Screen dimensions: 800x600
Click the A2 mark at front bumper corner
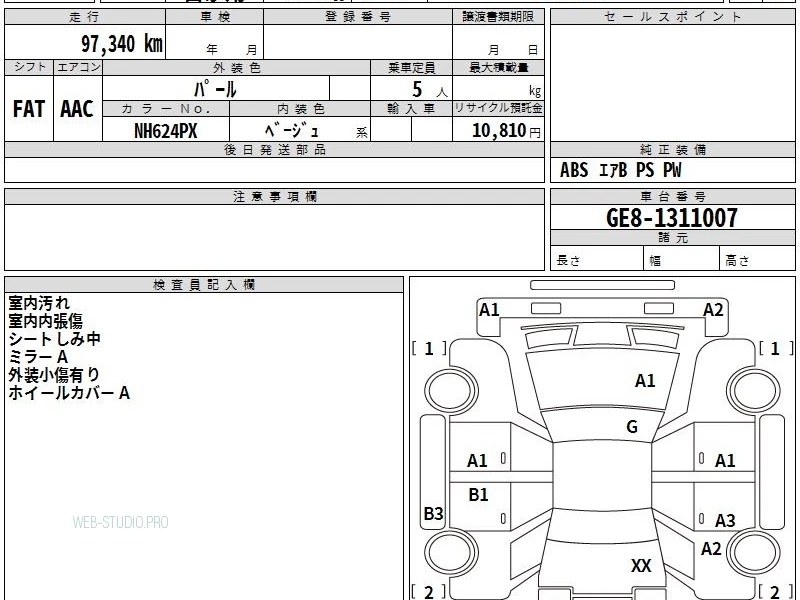713,310
